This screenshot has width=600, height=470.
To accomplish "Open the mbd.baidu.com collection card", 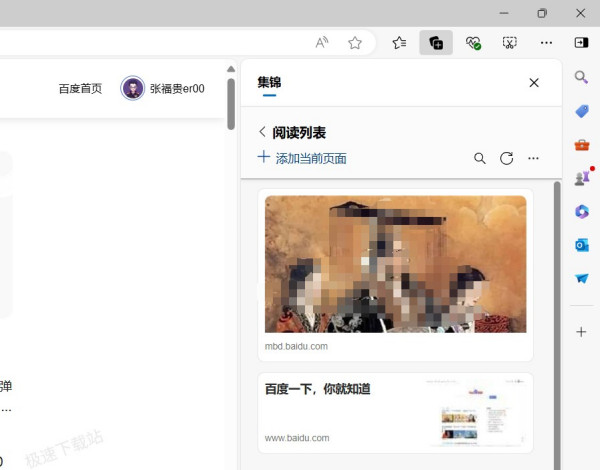I will [395, 275].
